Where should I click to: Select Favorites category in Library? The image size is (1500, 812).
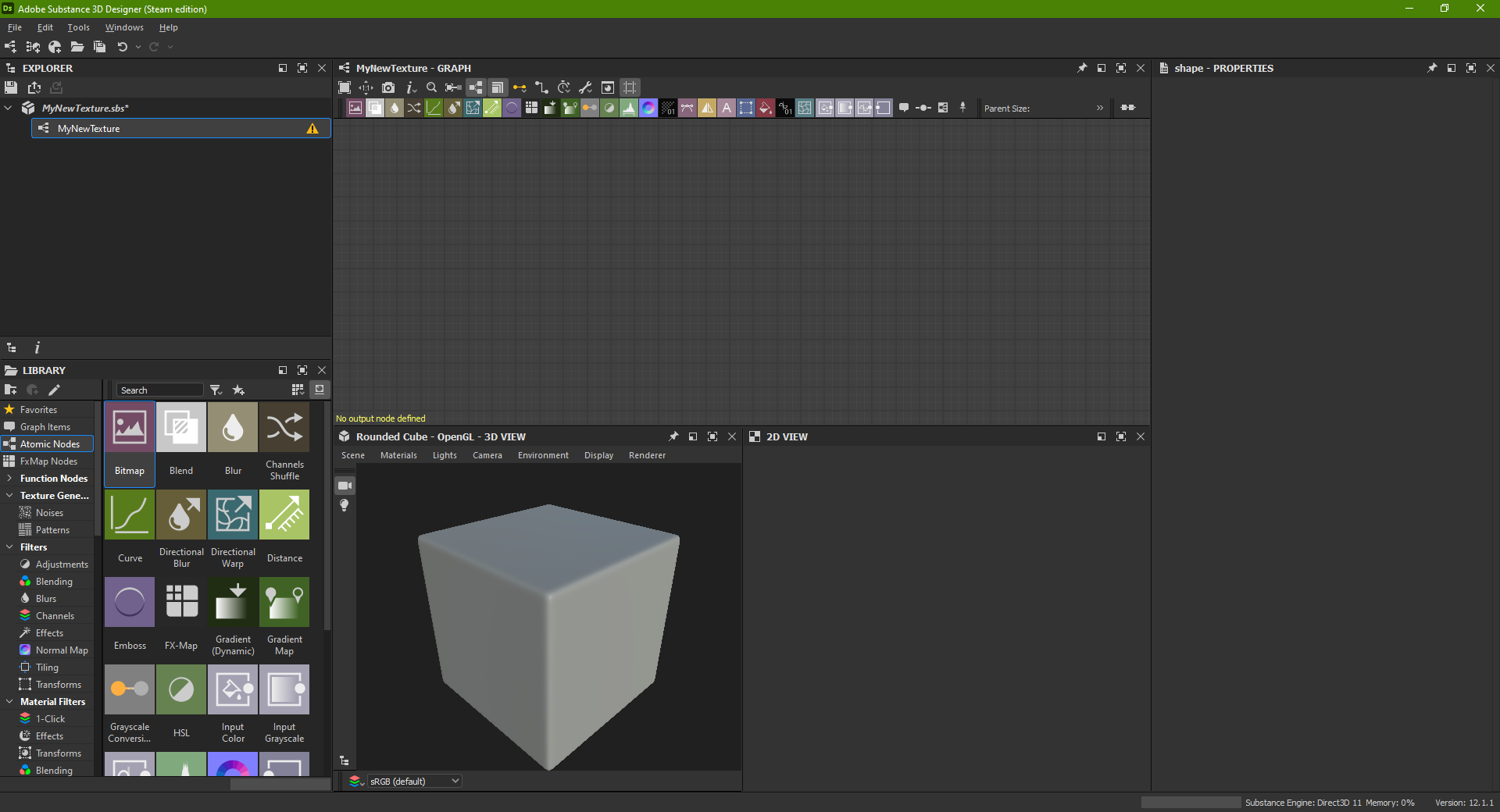point(47,409)
